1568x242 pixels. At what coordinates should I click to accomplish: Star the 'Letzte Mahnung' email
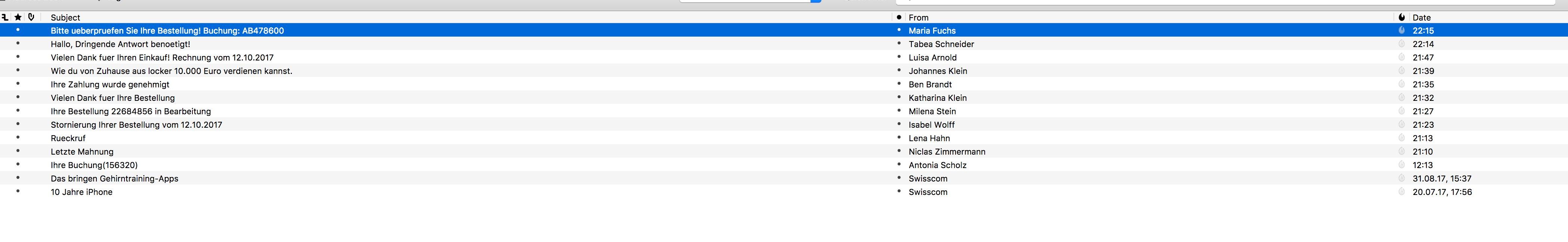click(18, 151)
